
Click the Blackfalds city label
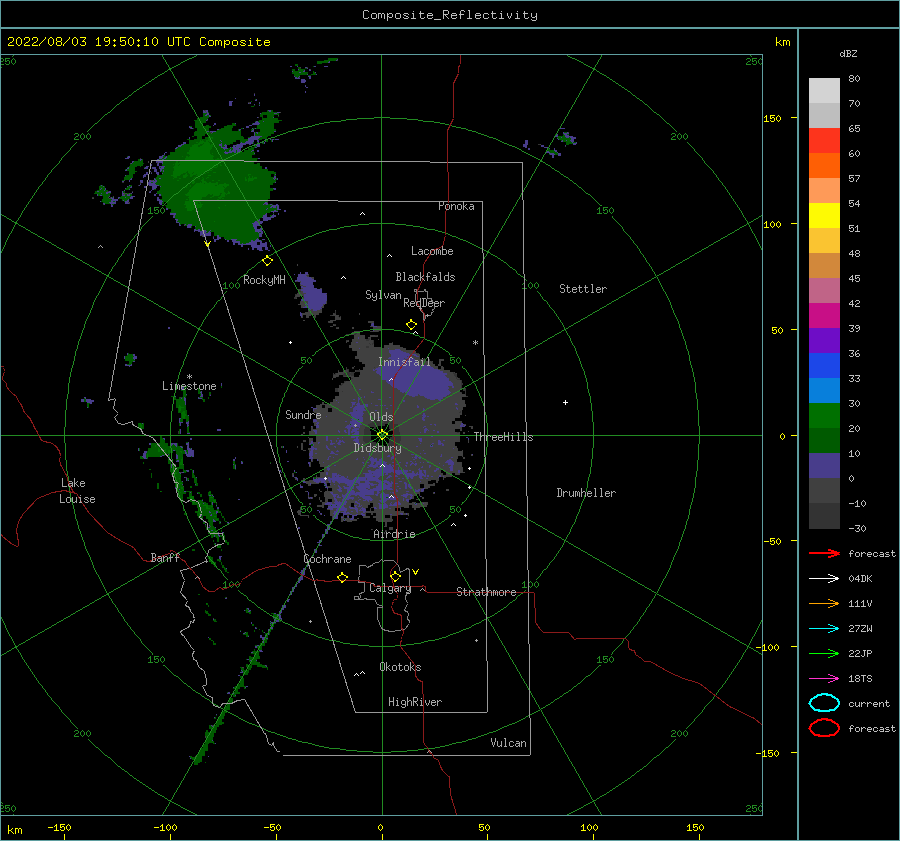coord(425,277)
